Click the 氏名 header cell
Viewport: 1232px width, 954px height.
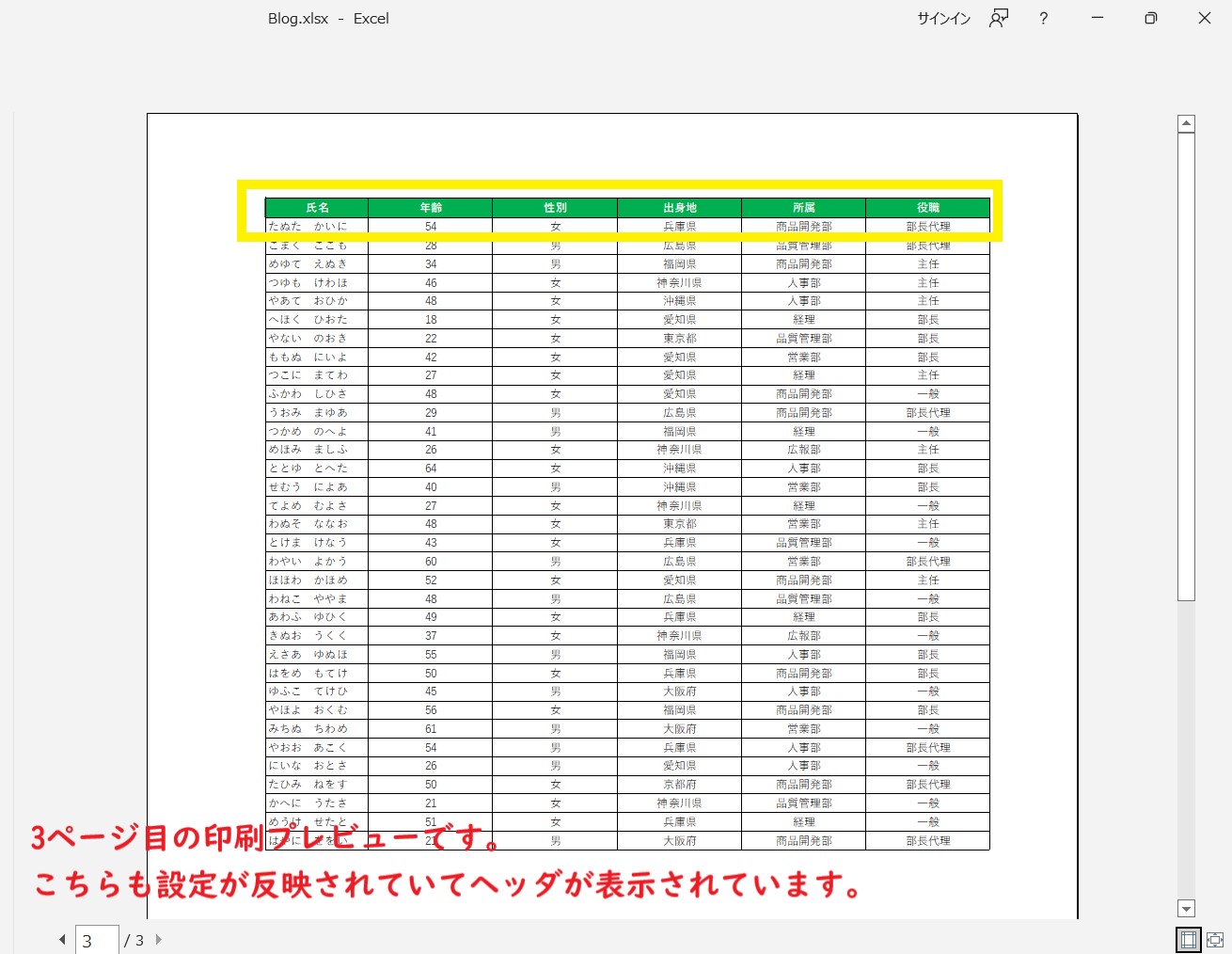(x=317, y=208)
